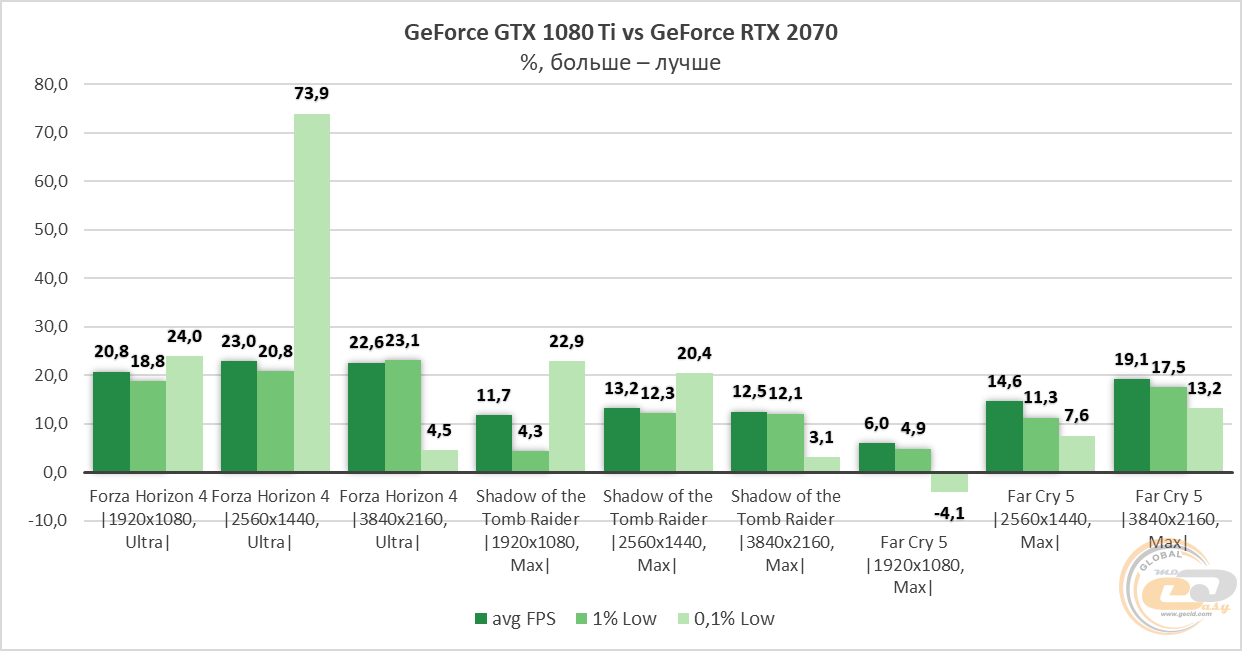
Task: Click the "22,6" data label
Action: (366, 343)
